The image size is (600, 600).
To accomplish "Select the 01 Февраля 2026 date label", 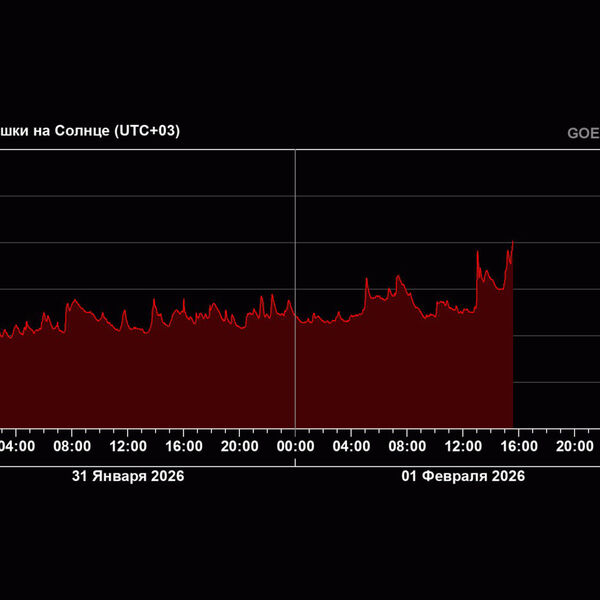I will (463, 476).
